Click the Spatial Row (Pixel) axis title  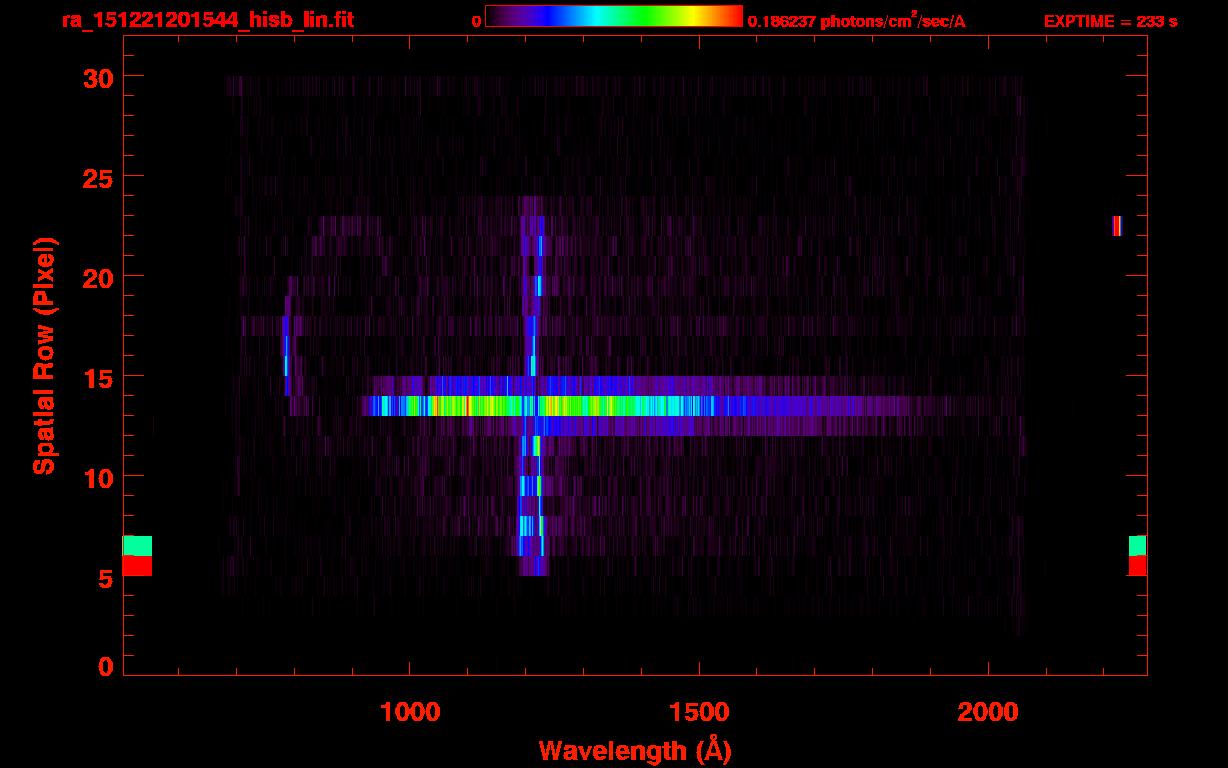44,355
